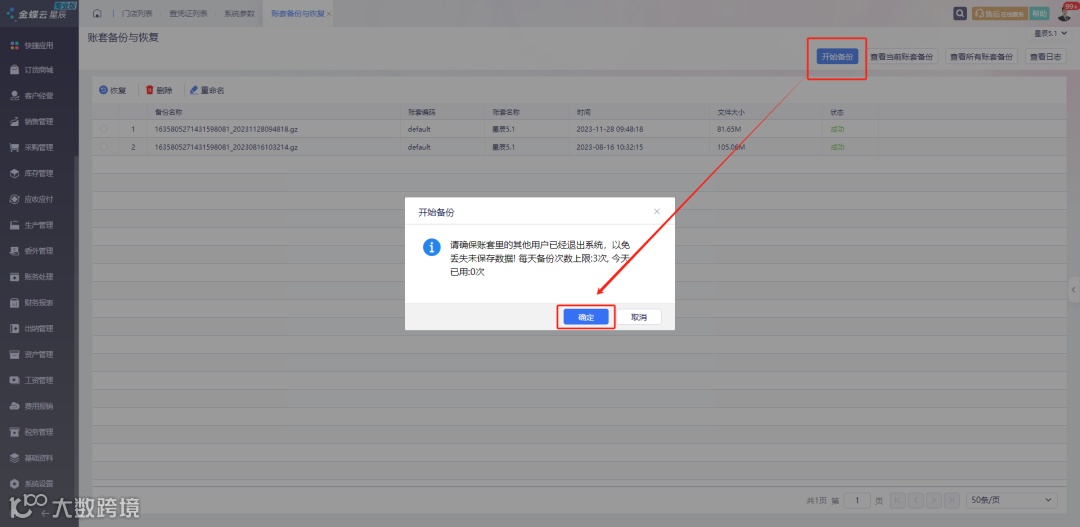Go to previous page arrow

[x=915, y=500]
